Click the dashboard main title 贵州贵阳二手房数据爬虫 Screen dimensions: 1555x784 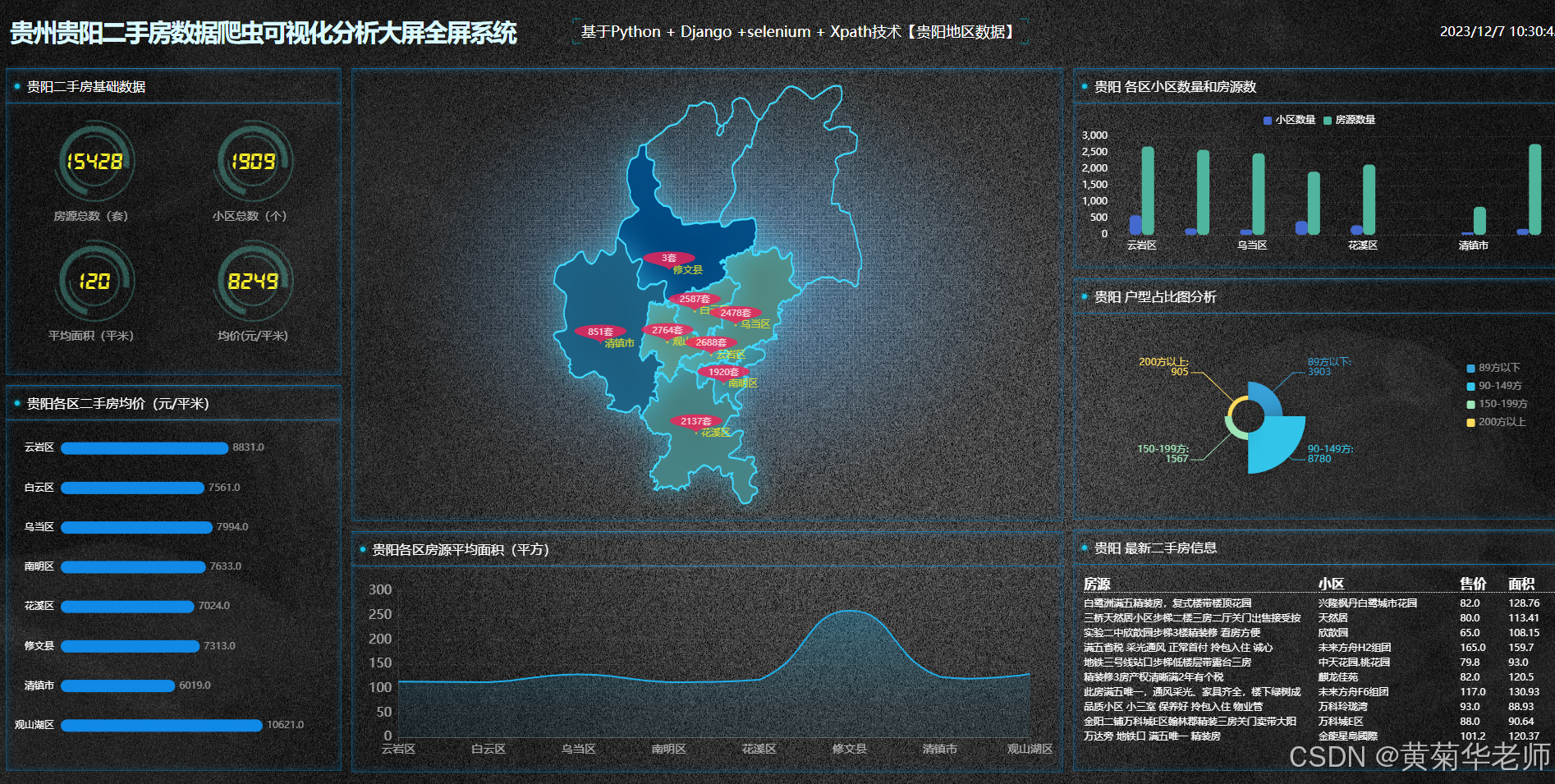tap(263, 33)
